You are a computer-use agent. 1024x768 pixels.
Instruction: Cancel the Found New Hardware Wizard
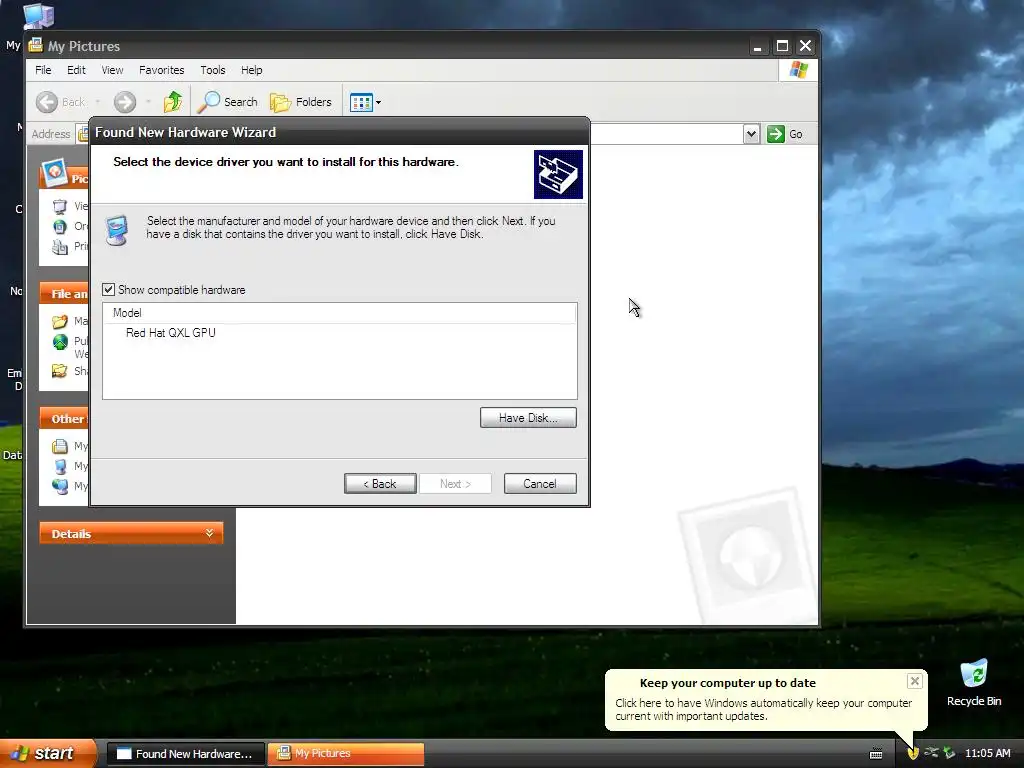[x=540, y=484]
